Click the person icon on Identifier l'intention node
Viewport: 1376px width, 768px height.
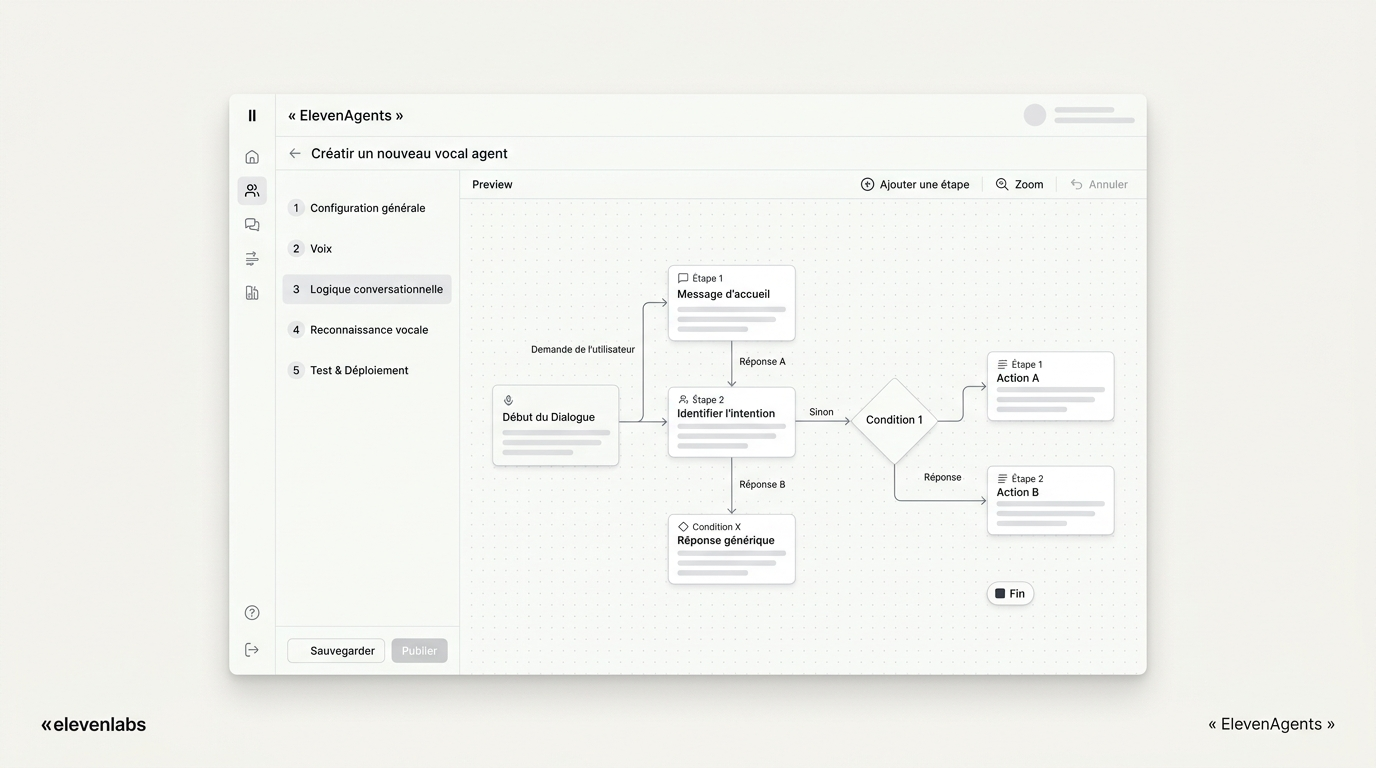point(683,400)
